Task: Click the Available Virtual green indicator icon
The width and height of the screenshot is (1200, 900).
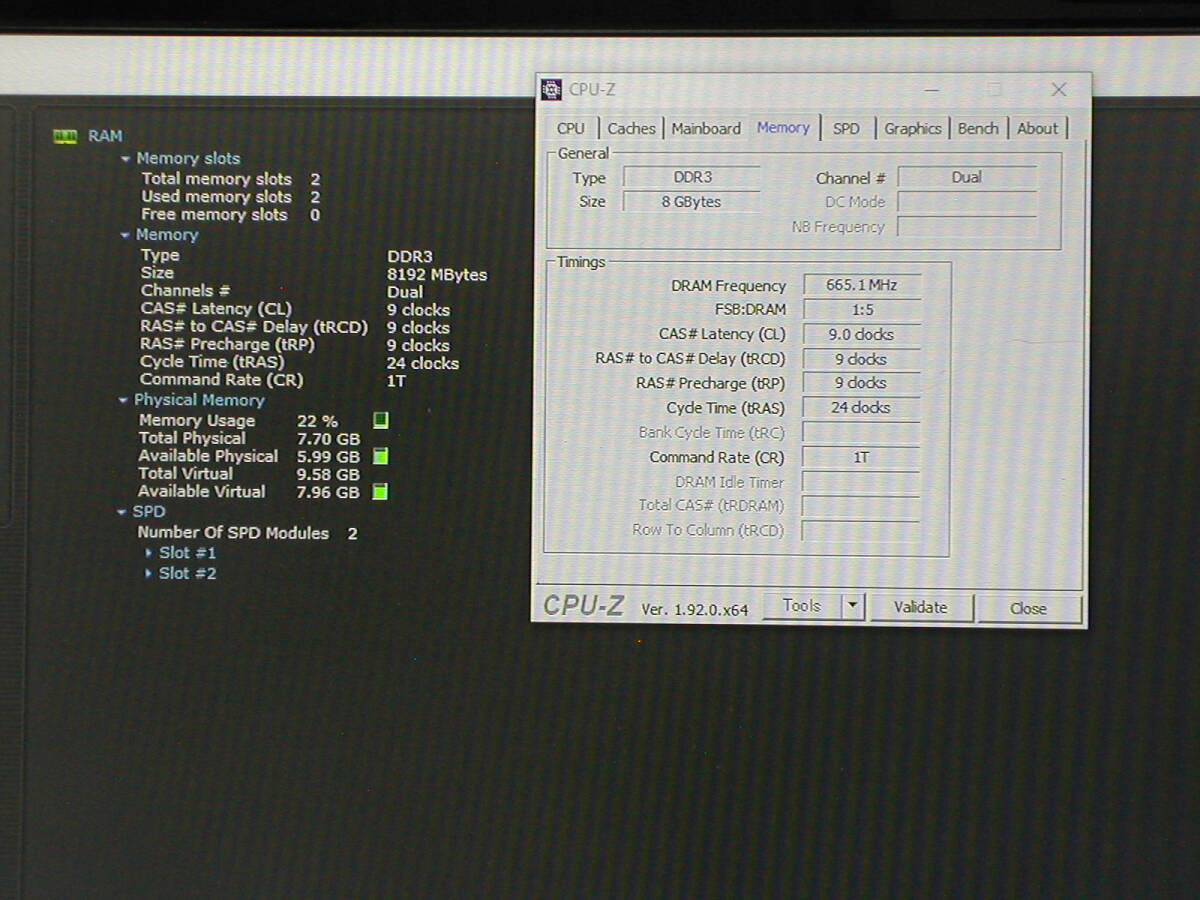Action: (x=380, y=492)
